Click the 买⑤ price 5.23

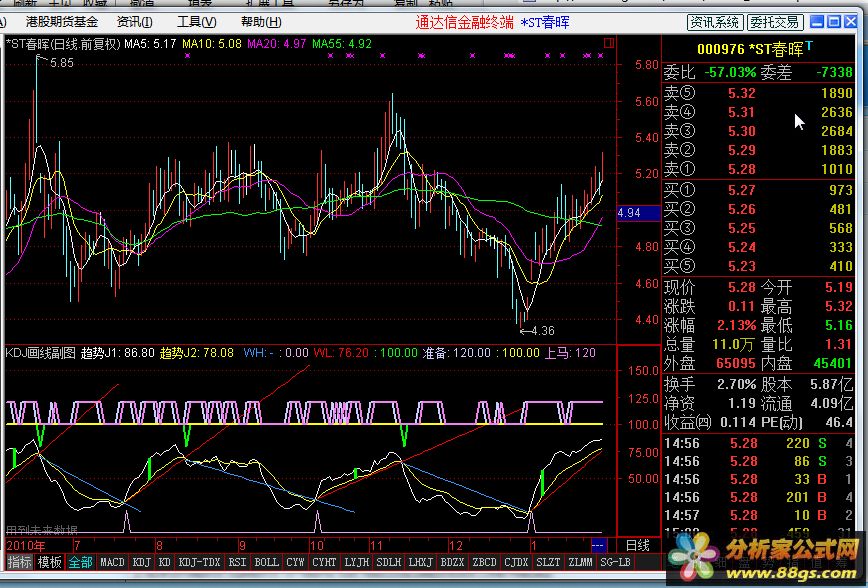coord(742,266)
